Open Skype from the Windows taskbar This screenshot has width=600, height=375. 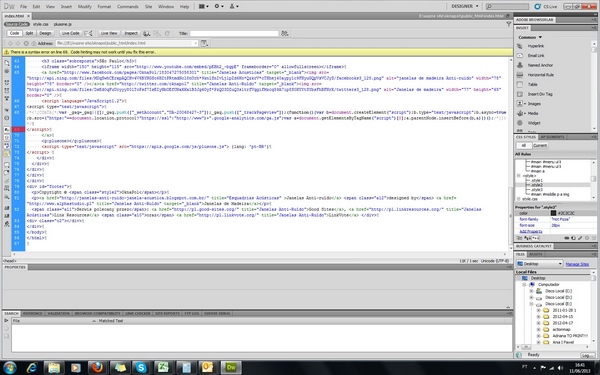click(x=141, y=368)
